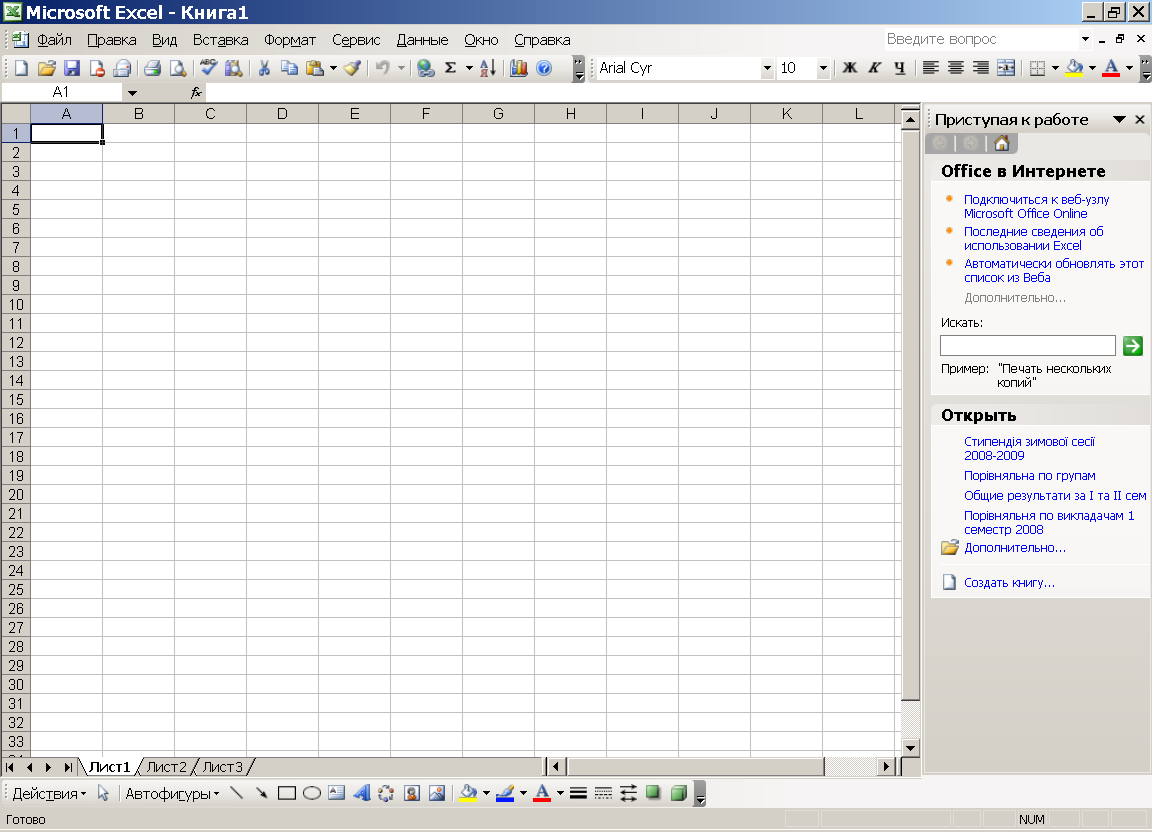Switch to the Лист3 sheet tab

click(x=223, y=767)
